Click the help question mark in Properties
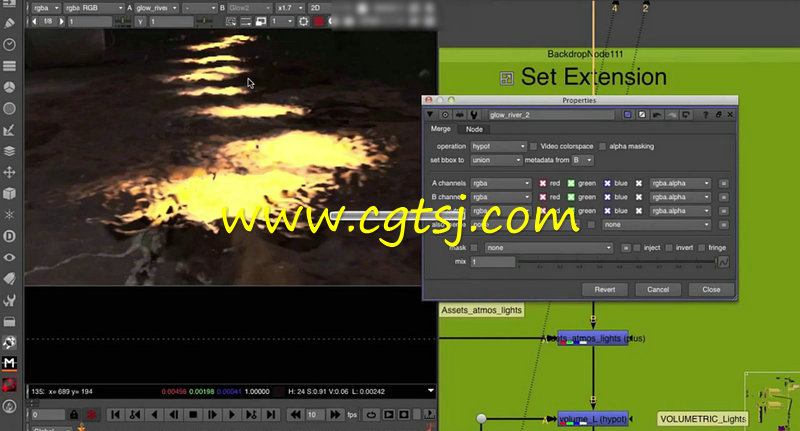This screenshot has height=431, width=800. pos(705,115)
